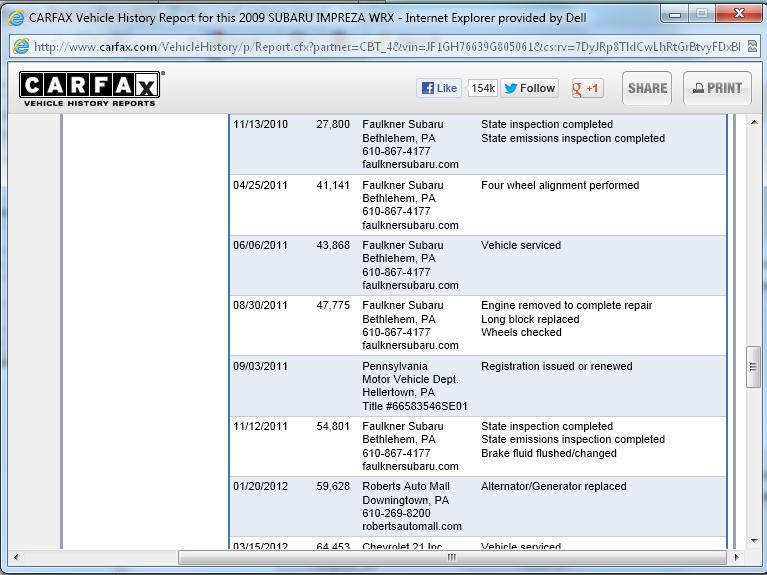Click the vertical scrollbar up arrow

coord(754,122)
